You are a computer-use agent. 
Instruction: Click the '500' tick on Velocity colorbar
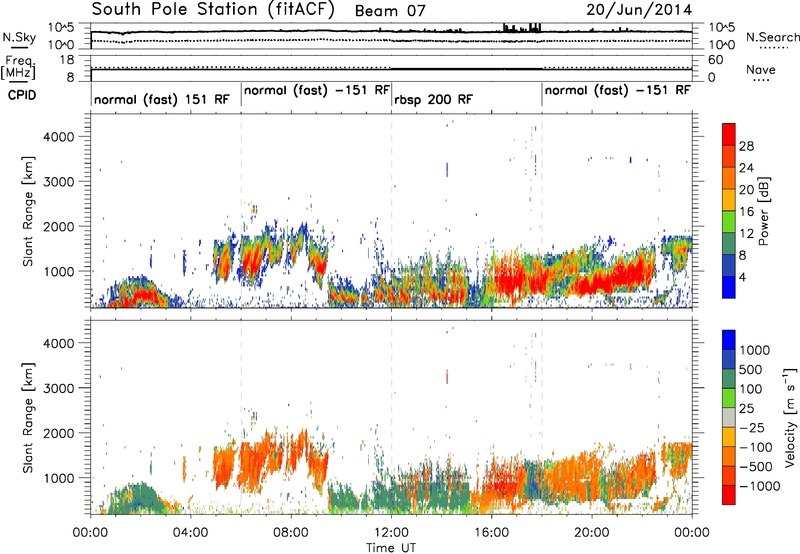tap(751, 370)
